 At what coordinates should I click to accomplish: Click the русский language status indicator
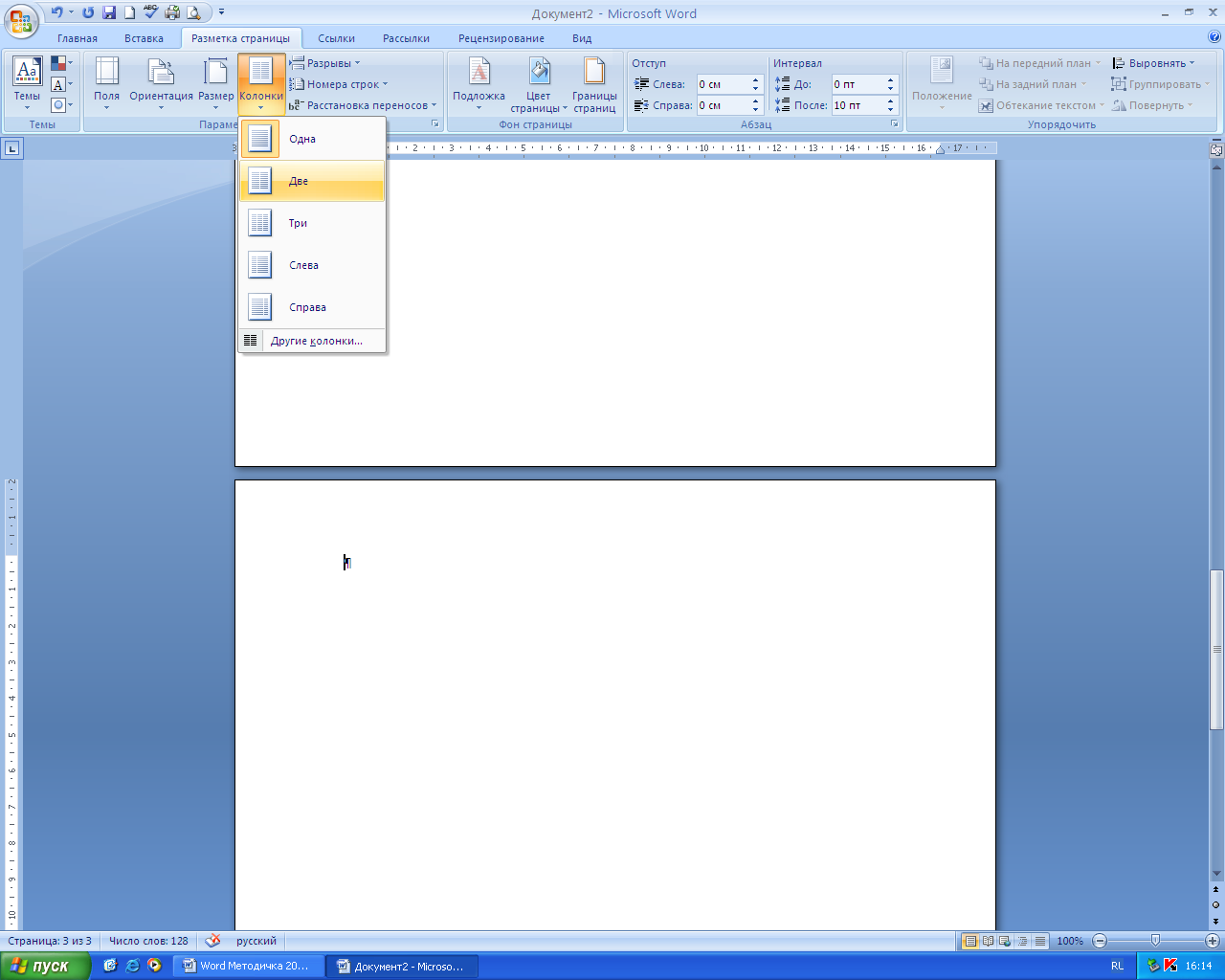point(256,941)
